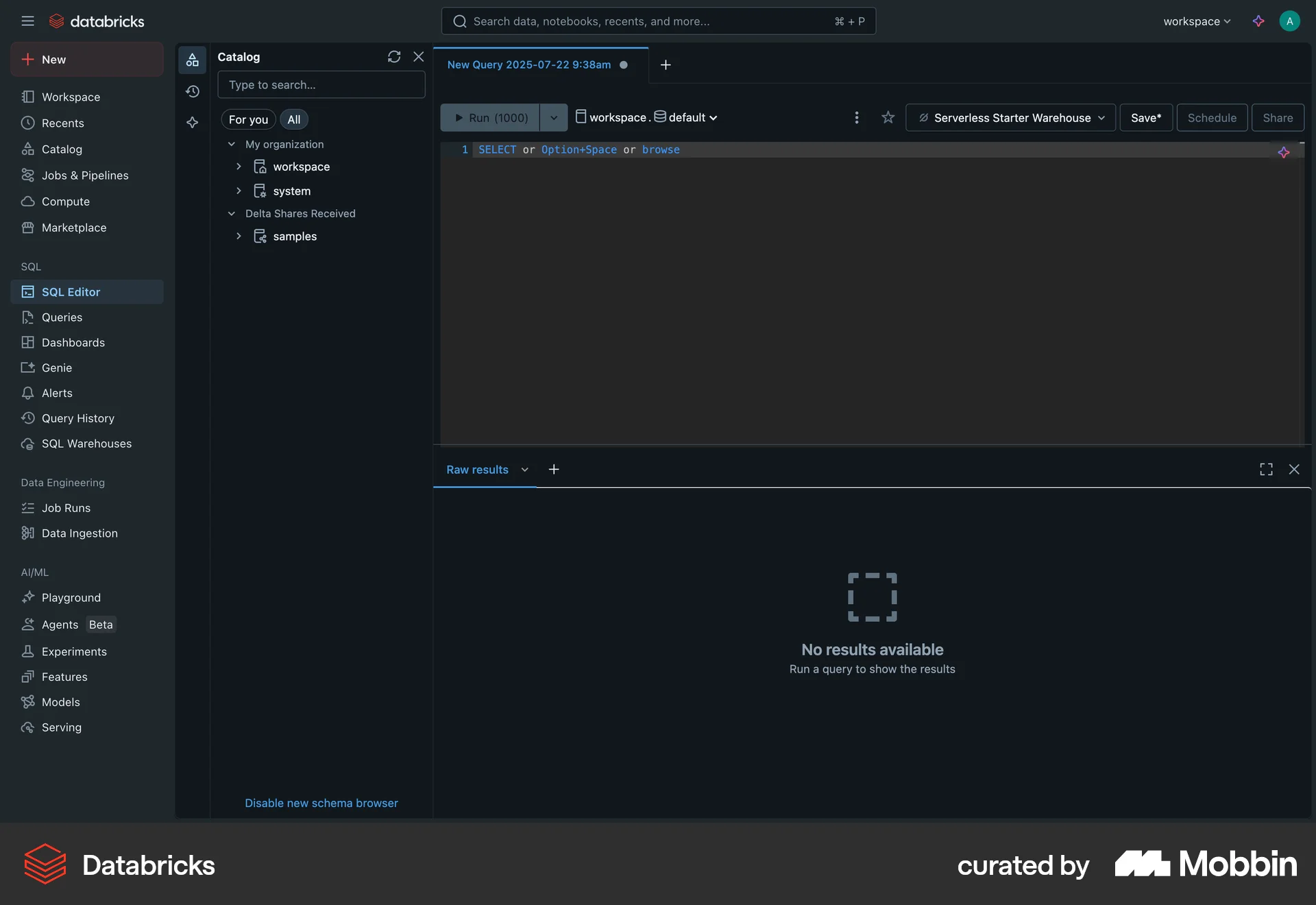Click the Databricks Assistant sparkle icon
This screenshot has width=1316, height=905.
pyautogui.click(x=1258, y=21)
